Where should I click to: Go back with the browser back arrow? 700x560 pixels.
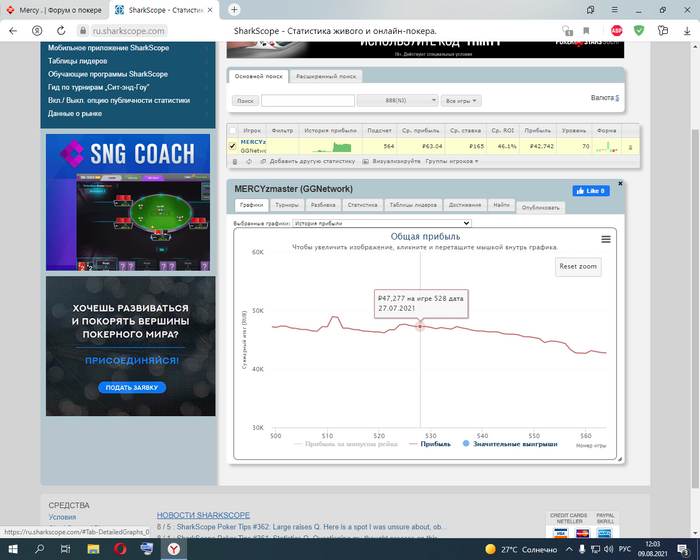pos(13,31)
